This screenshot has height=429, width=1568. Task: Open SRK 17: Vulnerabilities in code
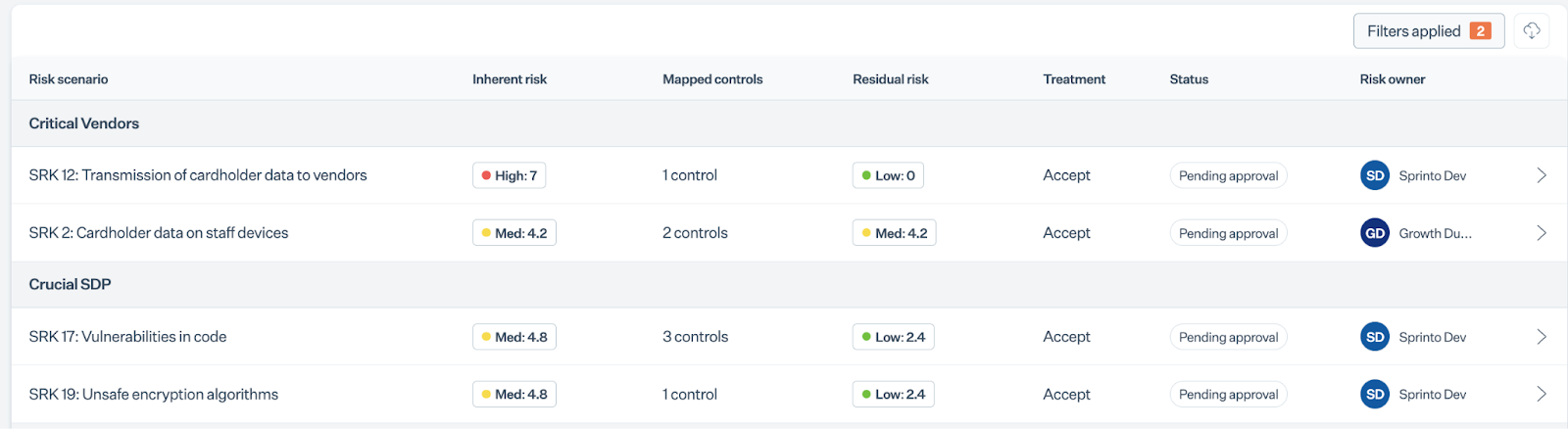[127, 337]
